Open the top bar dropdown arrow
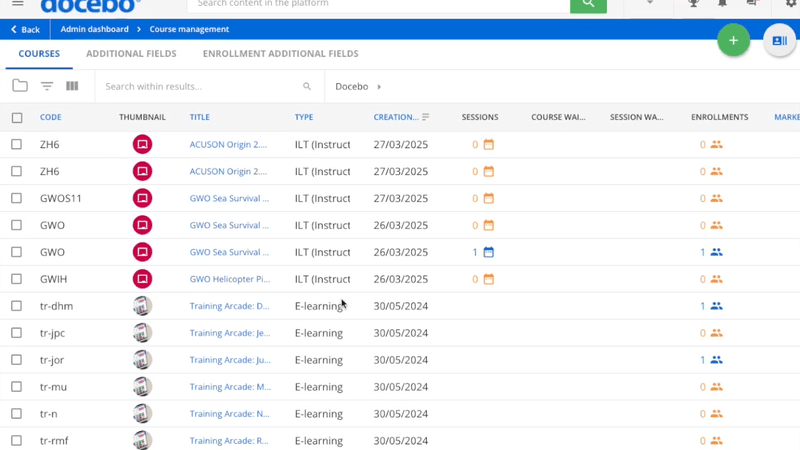Viewport: 800px width, 450px height. point(649,3)
